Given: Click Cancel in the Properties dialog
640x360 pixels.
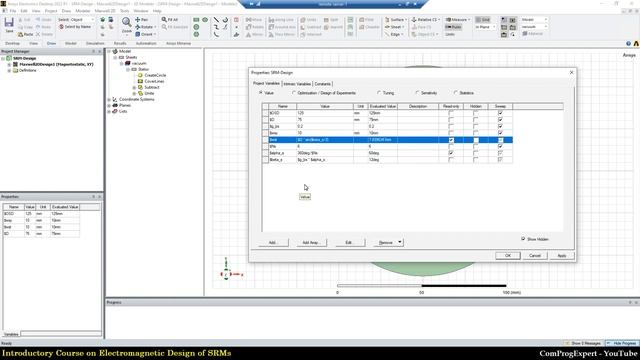Looking at the screenshot, I should coord(535,256).
